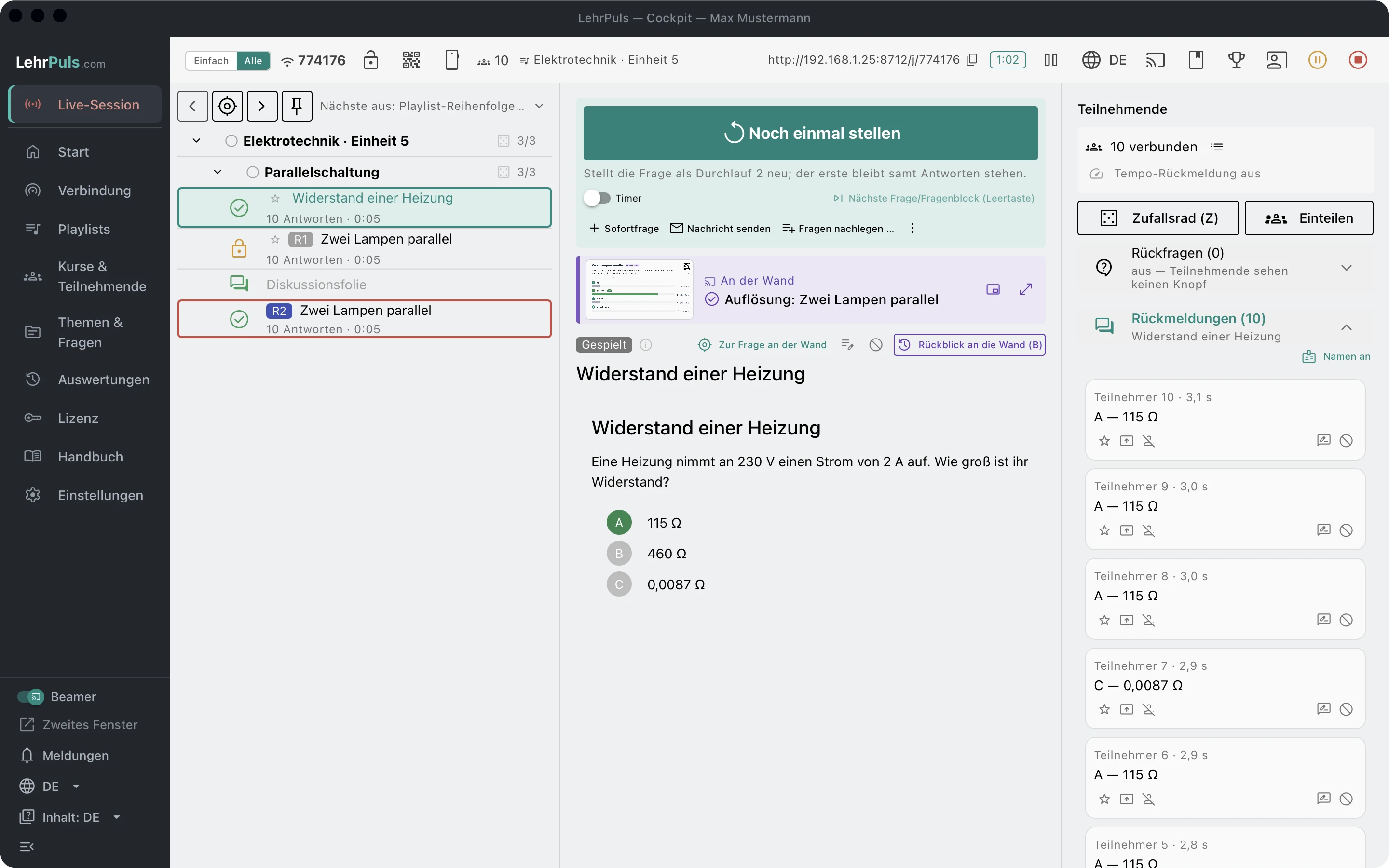Select the Elektrotechnik · Einheit 5 radio circle
Screen dimensions: 1389x868
pyautogui.click(x=231, y=141)
